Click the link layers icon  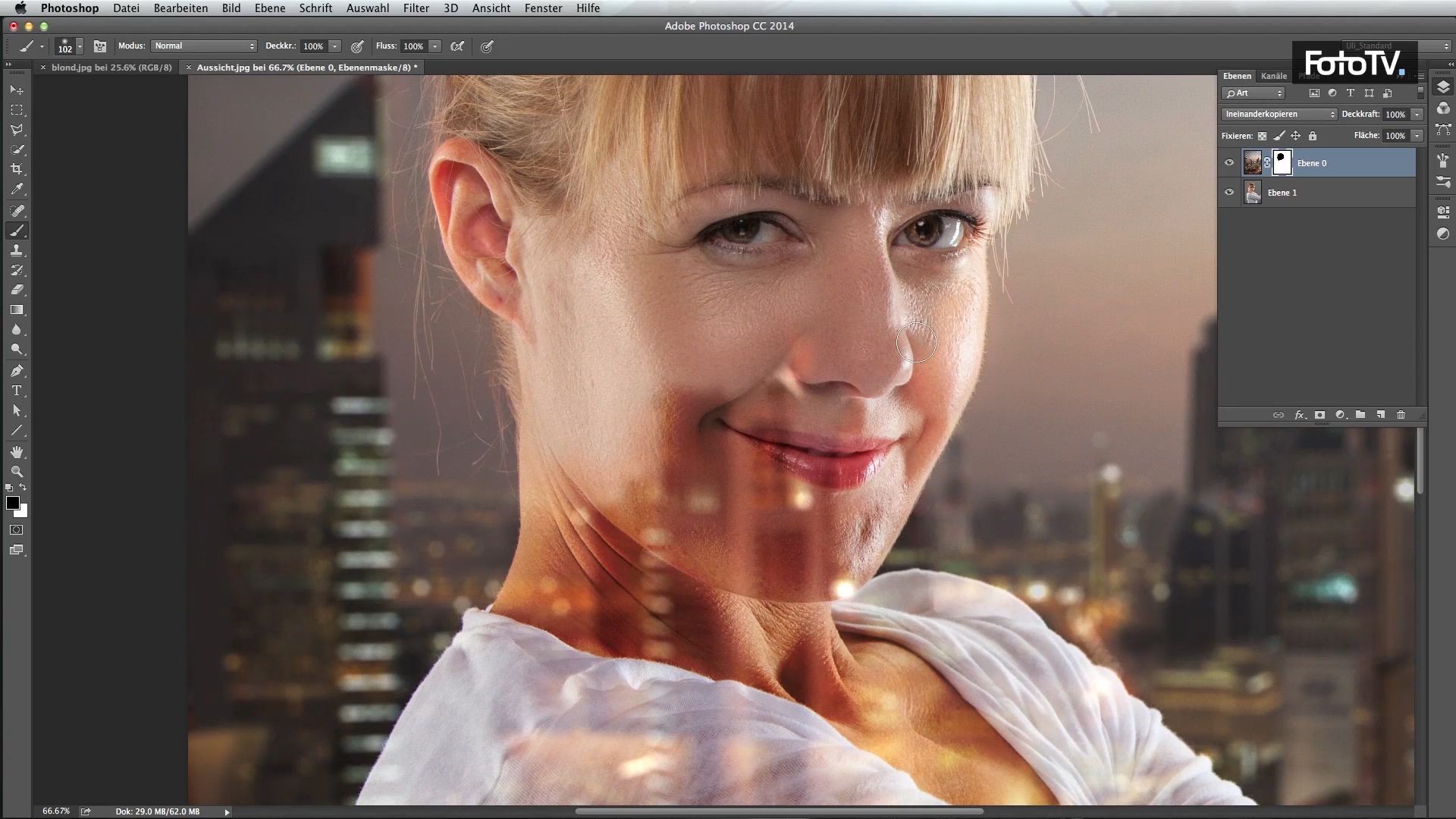(x=1279, y=415)
